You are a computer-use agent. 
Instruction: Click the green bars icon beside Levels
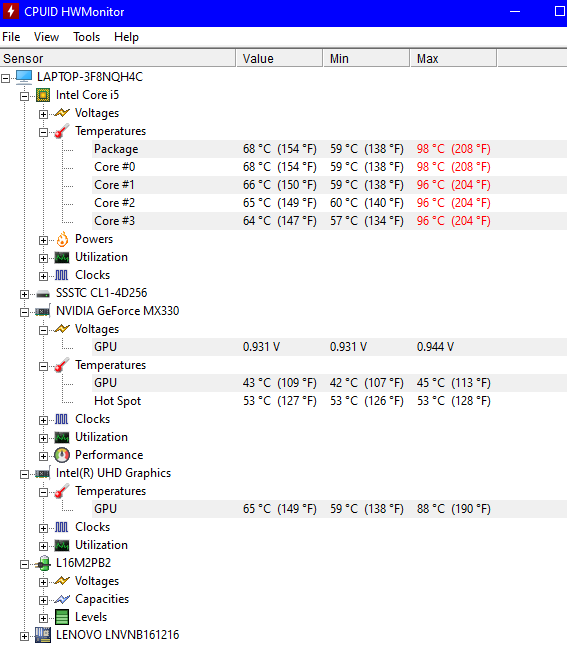click(x=62, y=617)
